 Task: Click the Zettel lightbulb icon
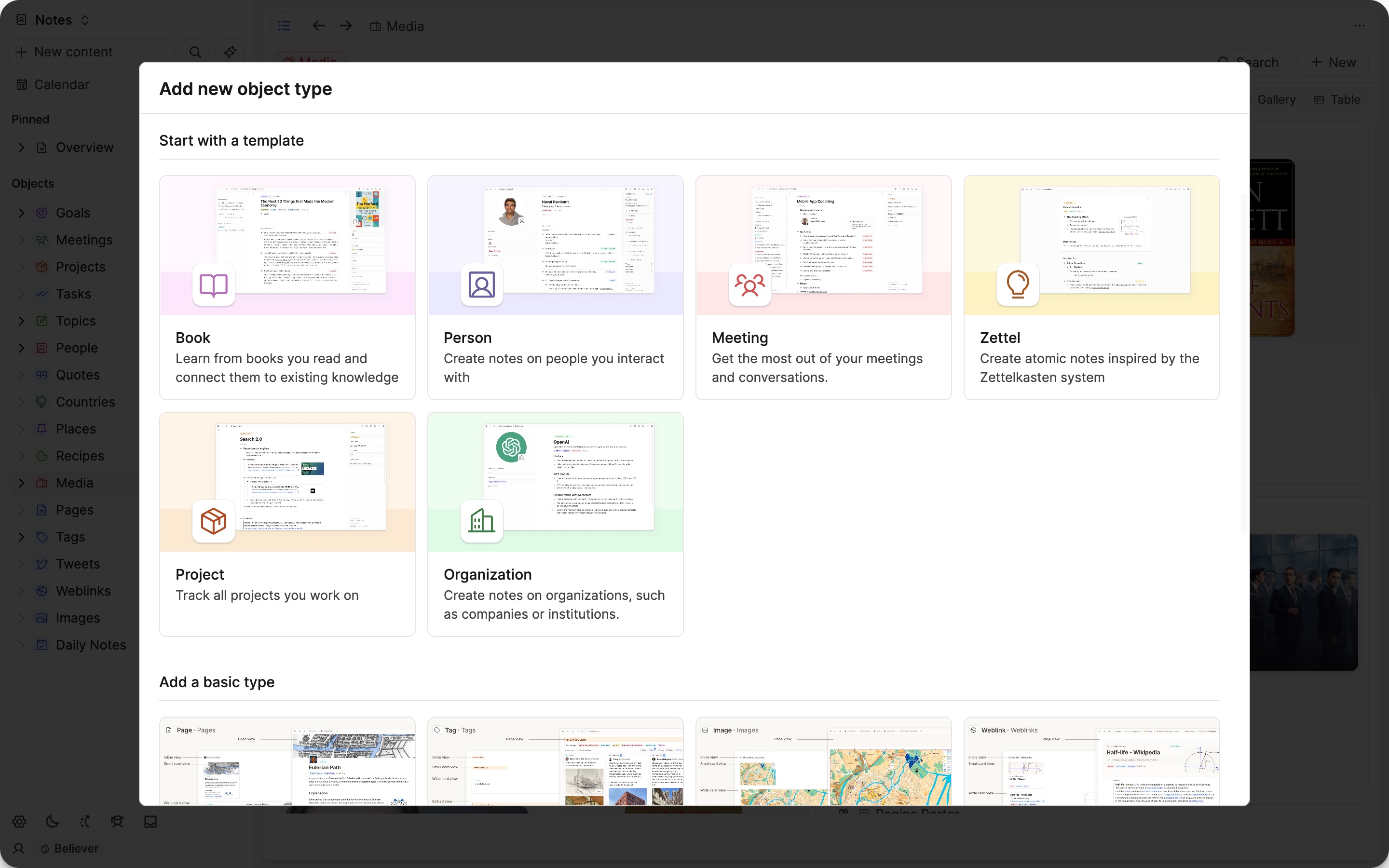(x=1018, y=285)
